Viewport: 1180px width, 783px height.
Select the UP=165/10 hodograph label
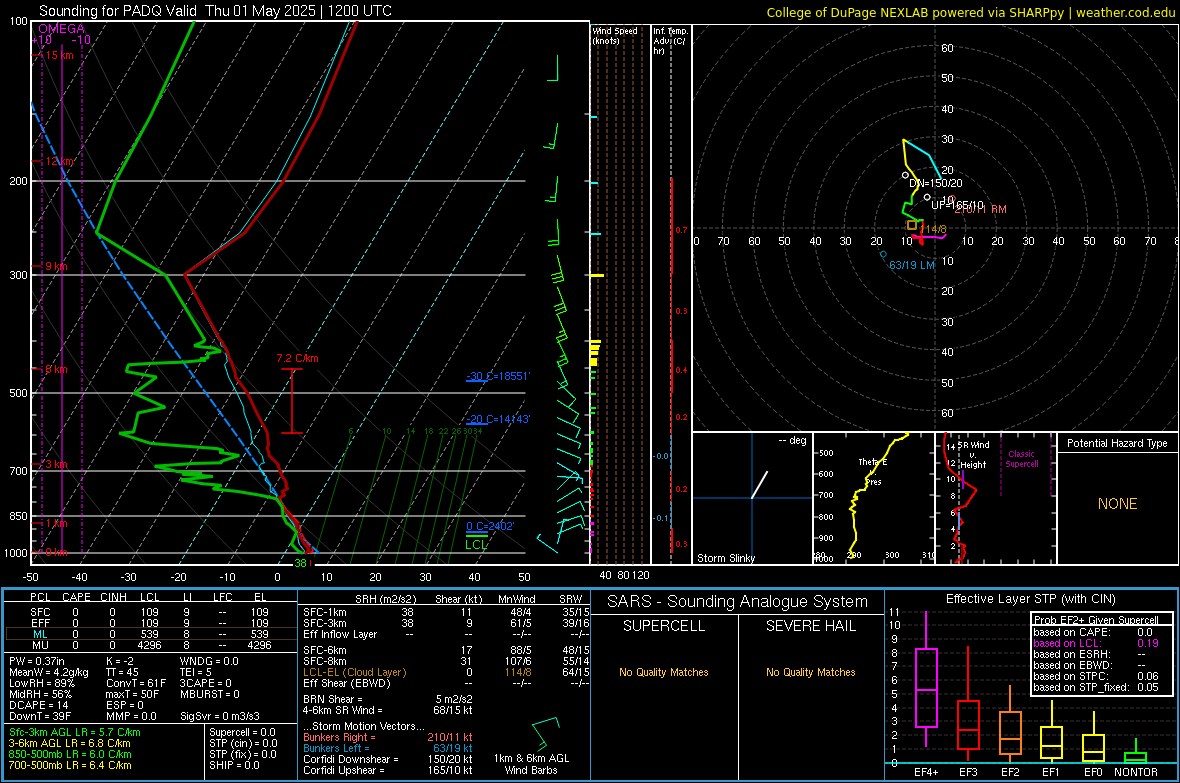[957, 205]
